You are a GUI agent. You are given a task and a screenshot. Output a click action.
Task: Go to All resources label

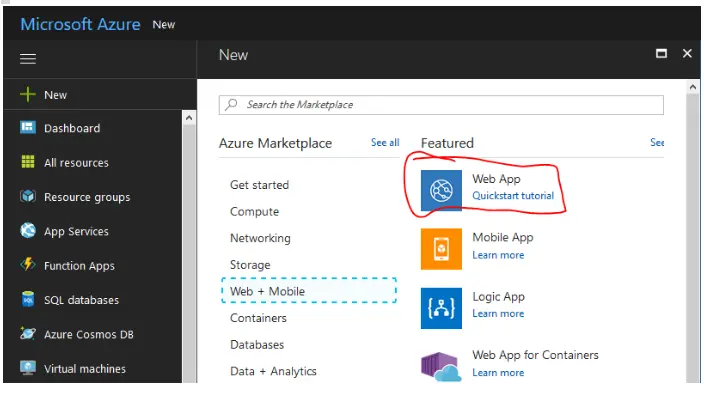click(76, 163)
